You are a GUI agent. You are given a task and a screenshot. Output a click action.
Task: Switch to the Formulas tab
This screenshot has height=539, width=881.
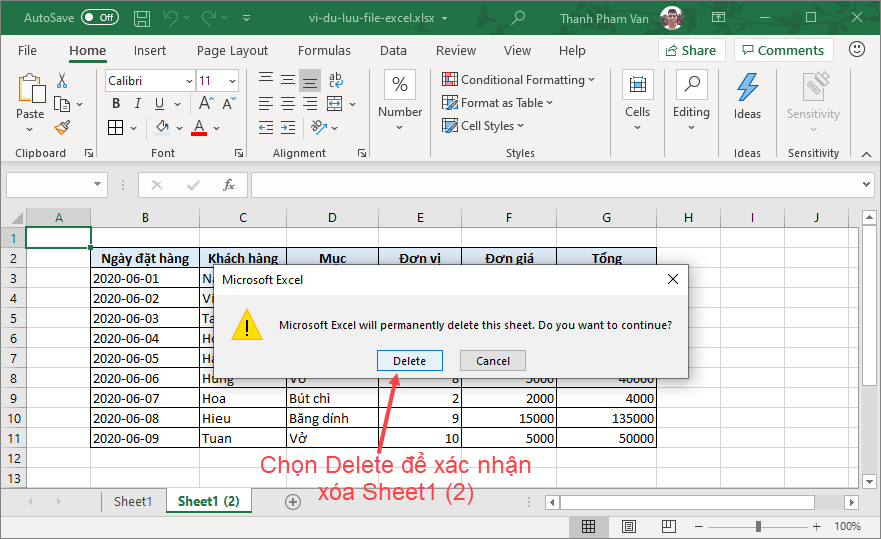[324, 51]
